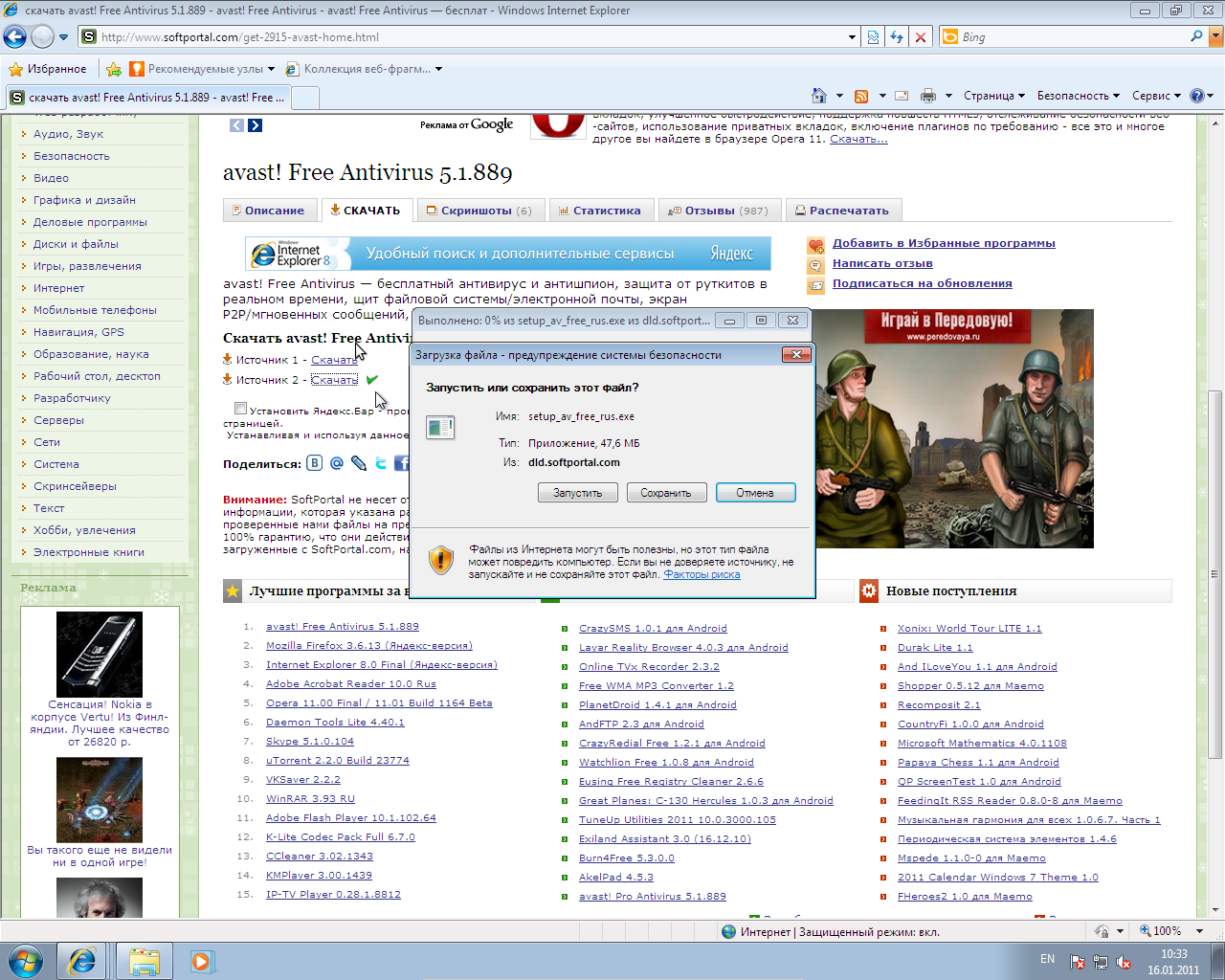
Task: Share via the Twitter bird icon
Action: (381, 463)
